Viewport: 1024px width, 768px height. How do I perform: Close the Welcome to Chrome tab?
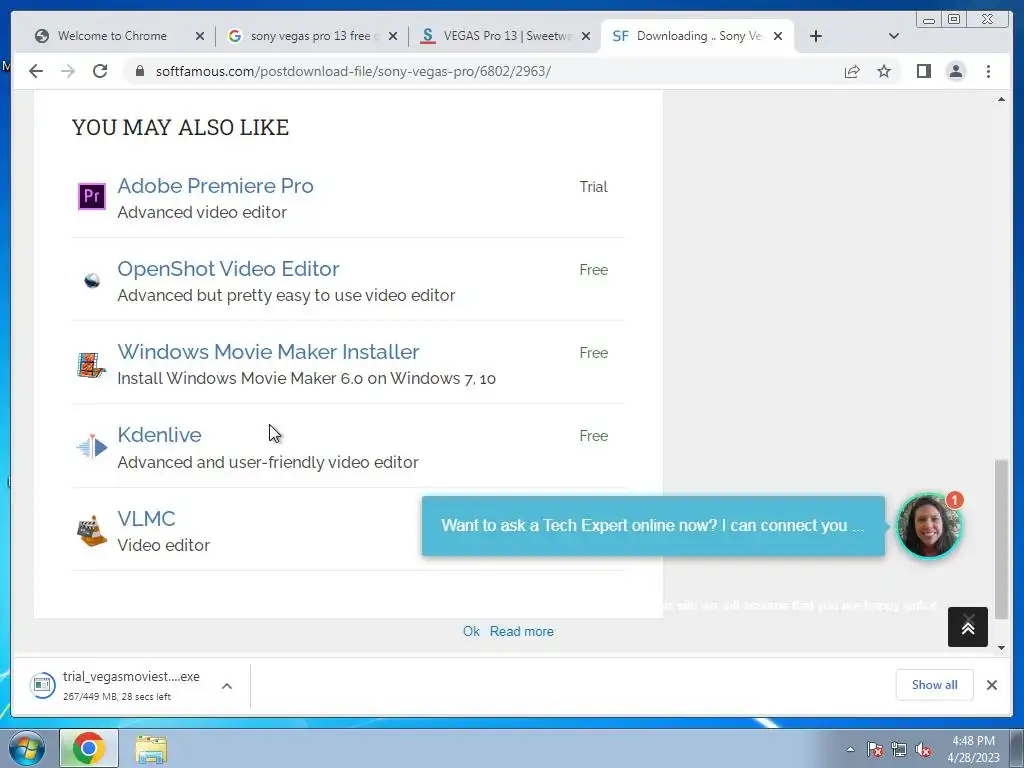[x=200, y=37]
